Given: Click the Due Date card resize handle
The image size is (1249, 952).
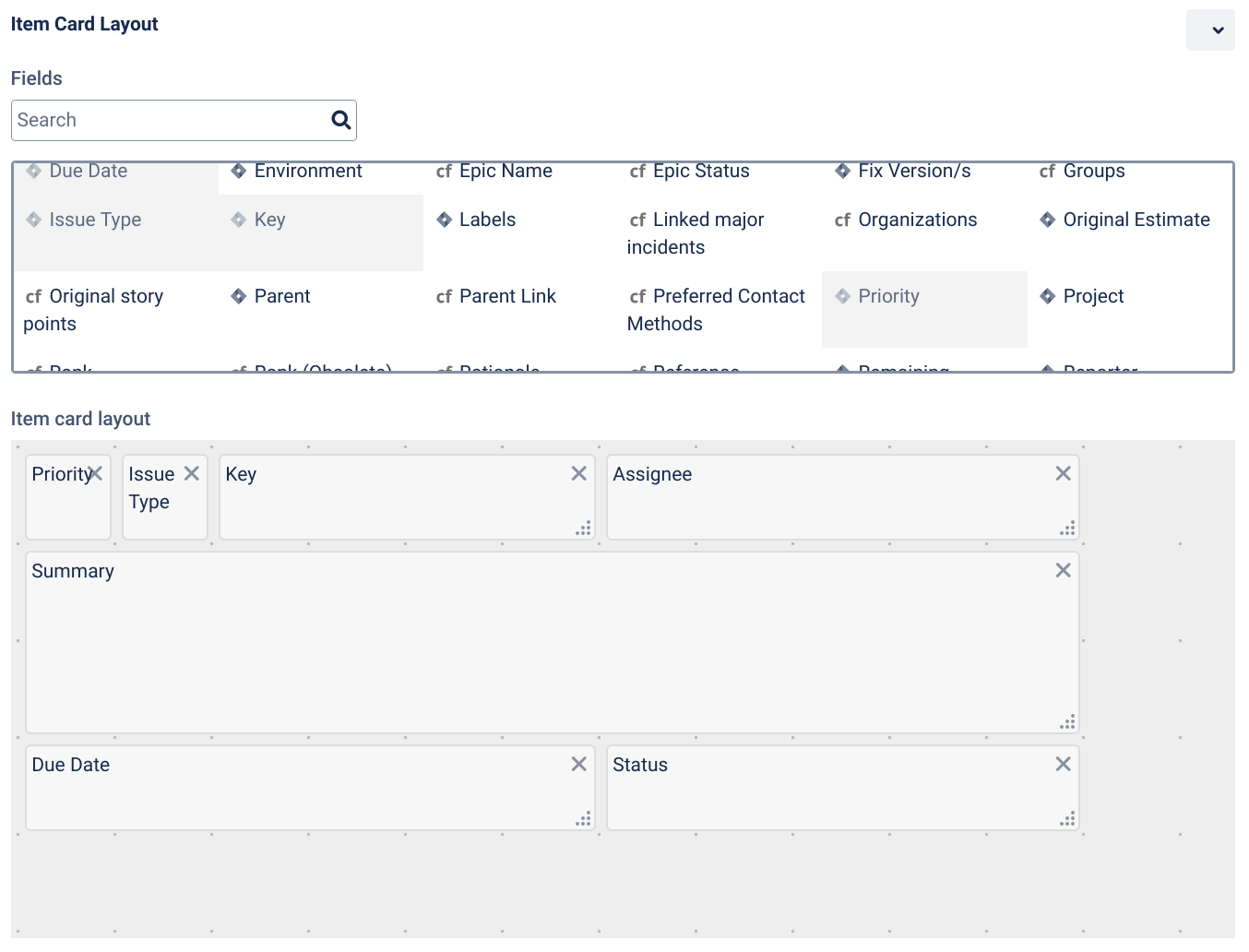Looking at the screenshot, I should pyautogui.click(x=584, y=819).
